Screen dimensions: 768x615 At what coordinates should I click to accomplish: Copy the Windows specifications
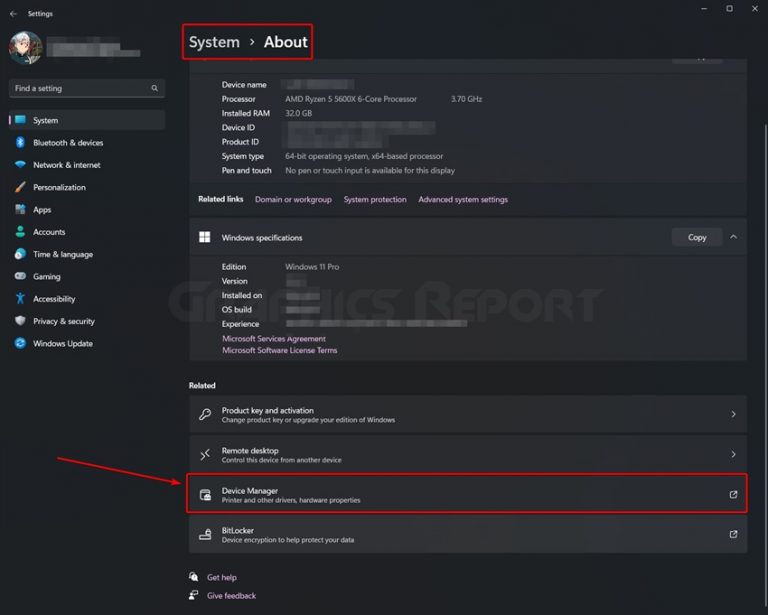coord(696,237)
